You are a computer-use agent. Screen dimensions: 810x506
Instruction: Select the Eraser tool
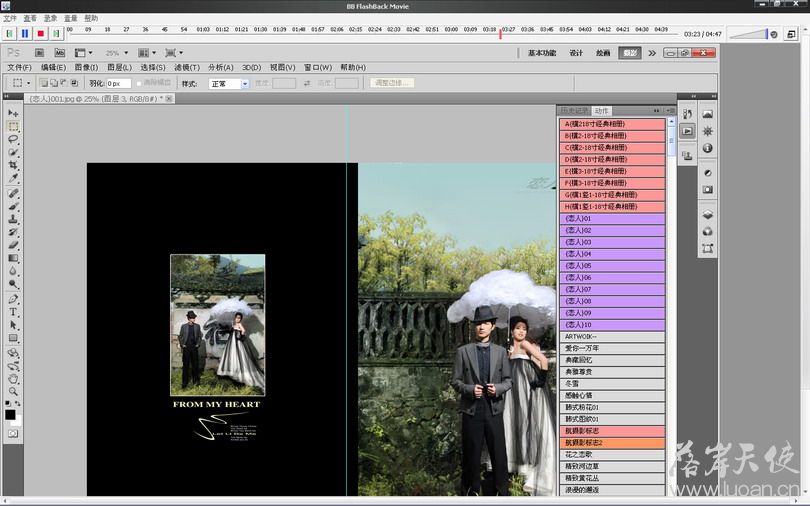[x=13, y=245]
